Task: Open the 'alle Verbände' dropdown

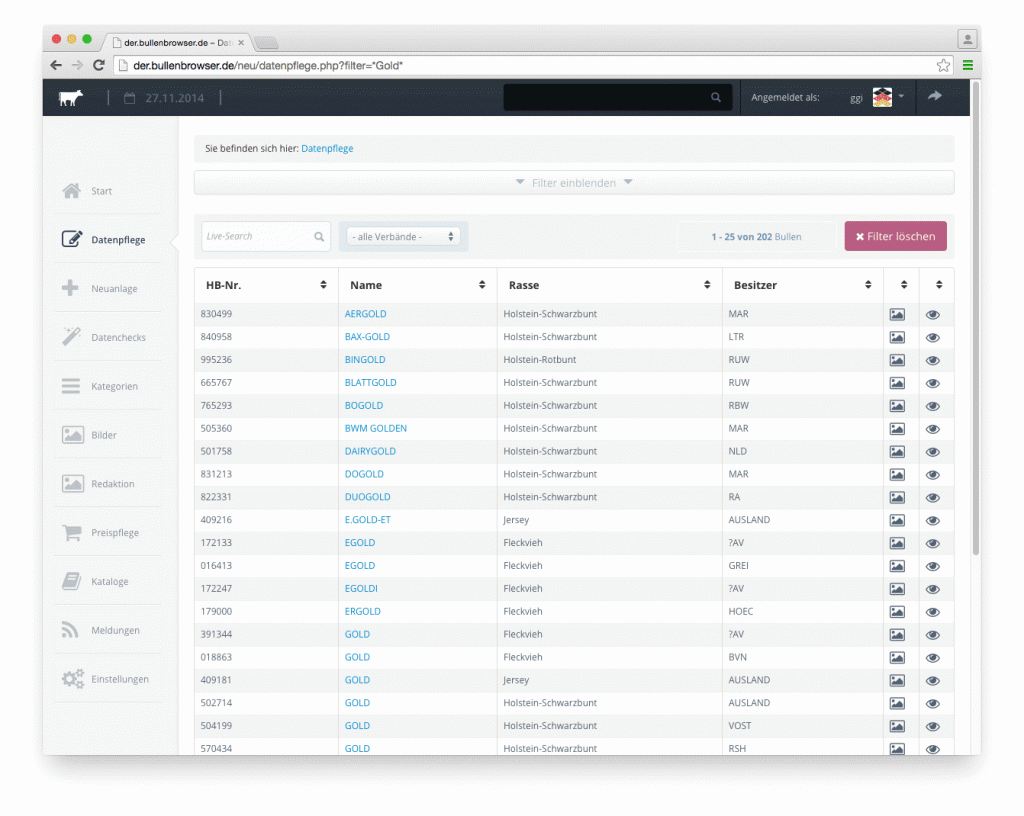Action: click(x=403, y=237)
